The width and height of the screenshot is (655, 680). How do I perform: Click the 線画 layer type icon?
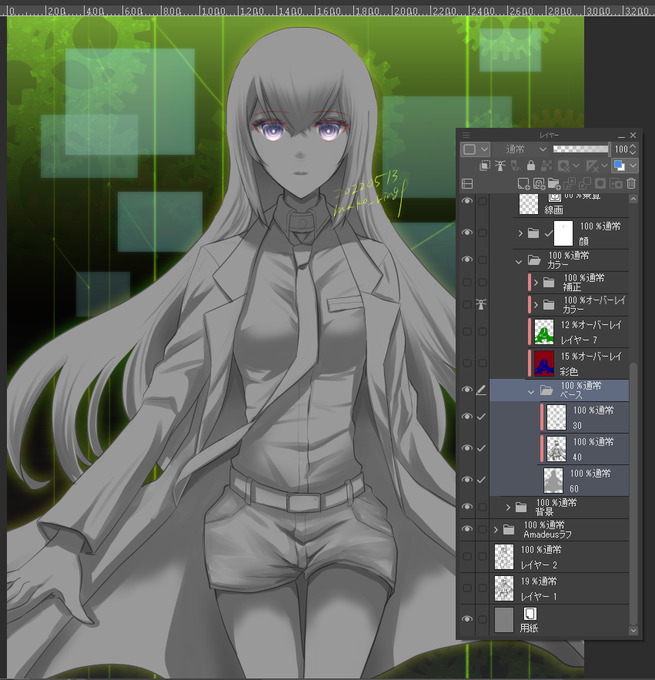coord(554,198)
